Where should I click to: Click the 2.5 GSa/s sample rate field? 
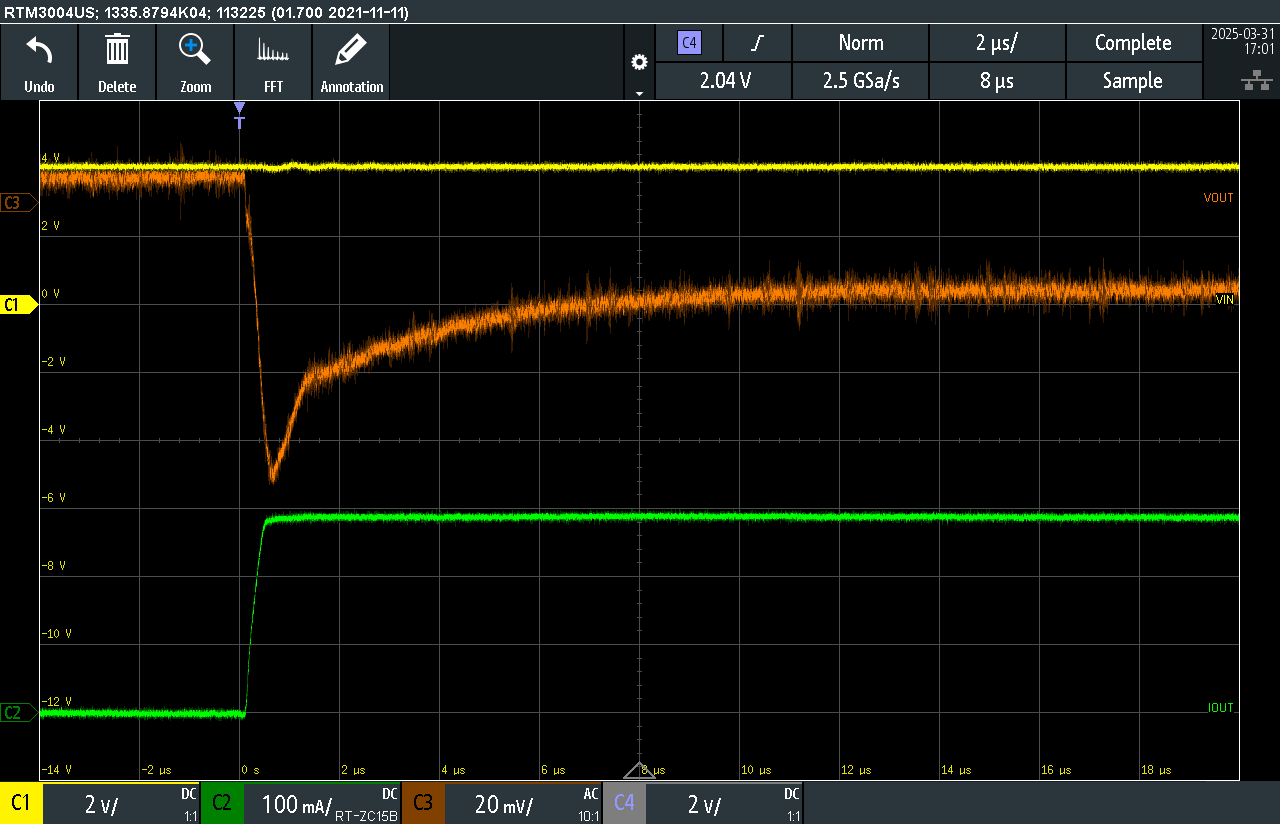860,81
